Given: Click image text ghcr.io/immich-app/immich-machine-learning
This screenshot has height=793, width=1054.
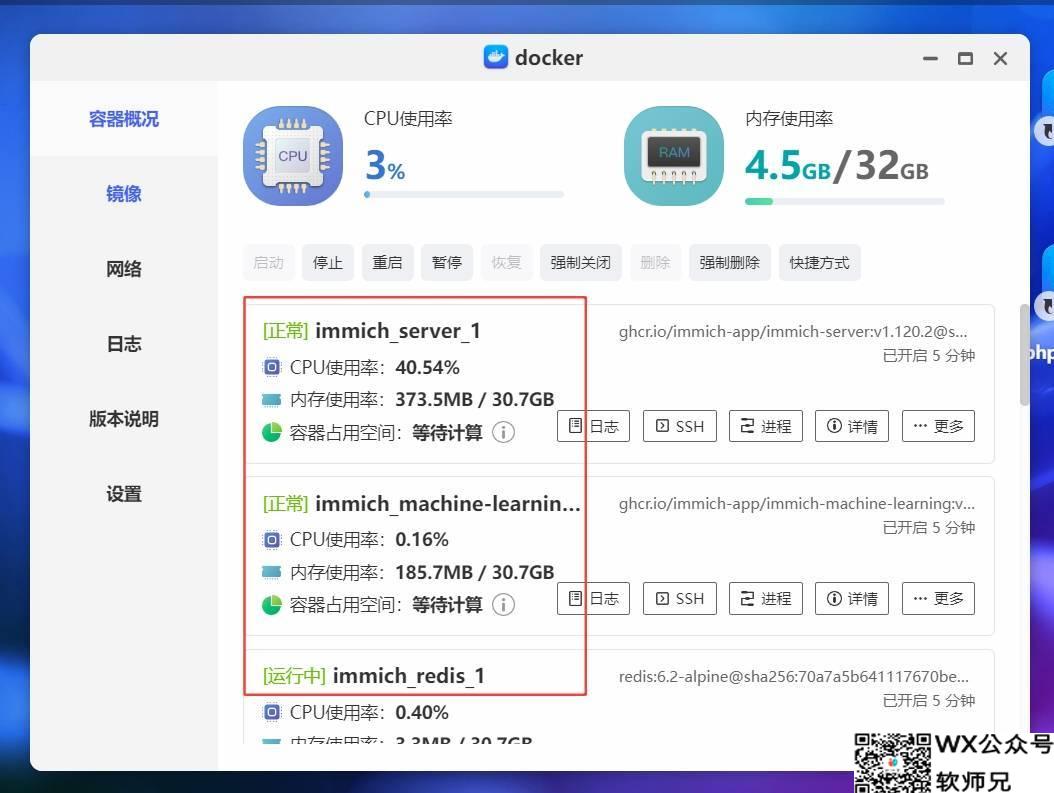Looking at the screenshot, I should point(797,503).
